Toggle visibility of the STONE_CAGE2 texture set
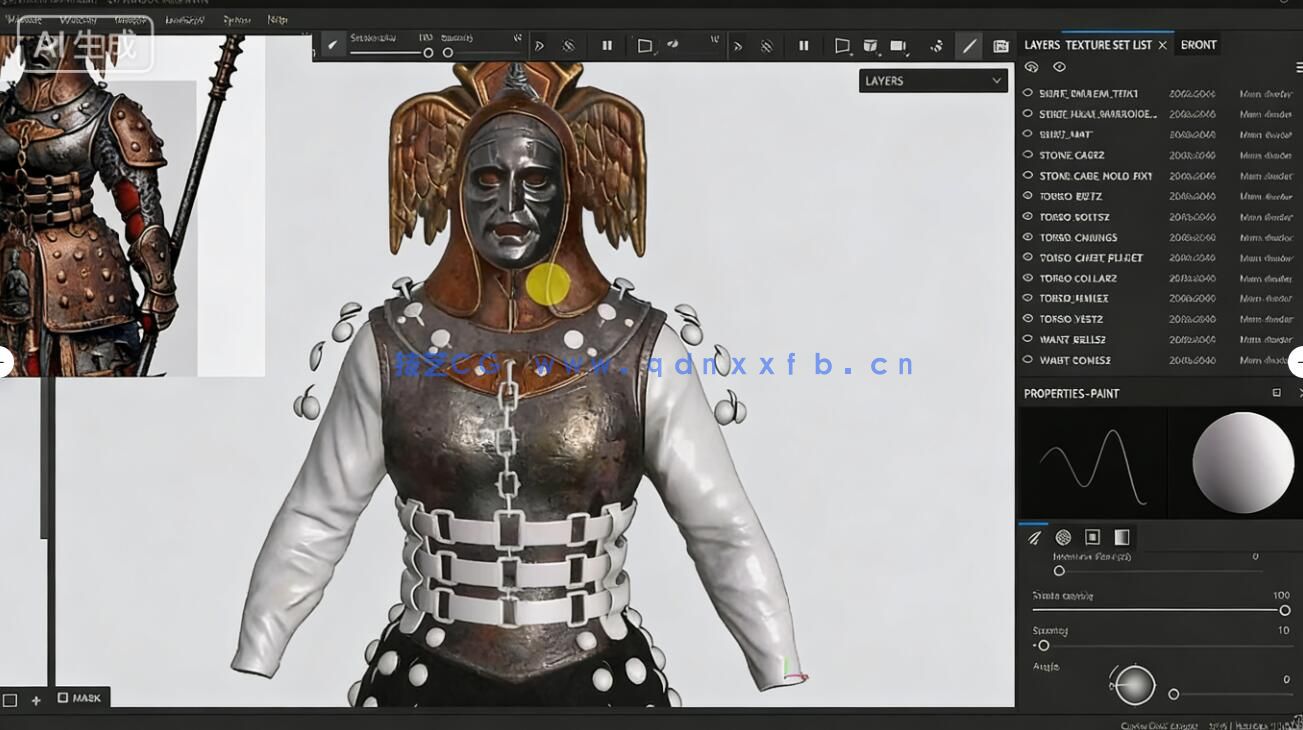1303x730 pixels. coord(1028,154)
